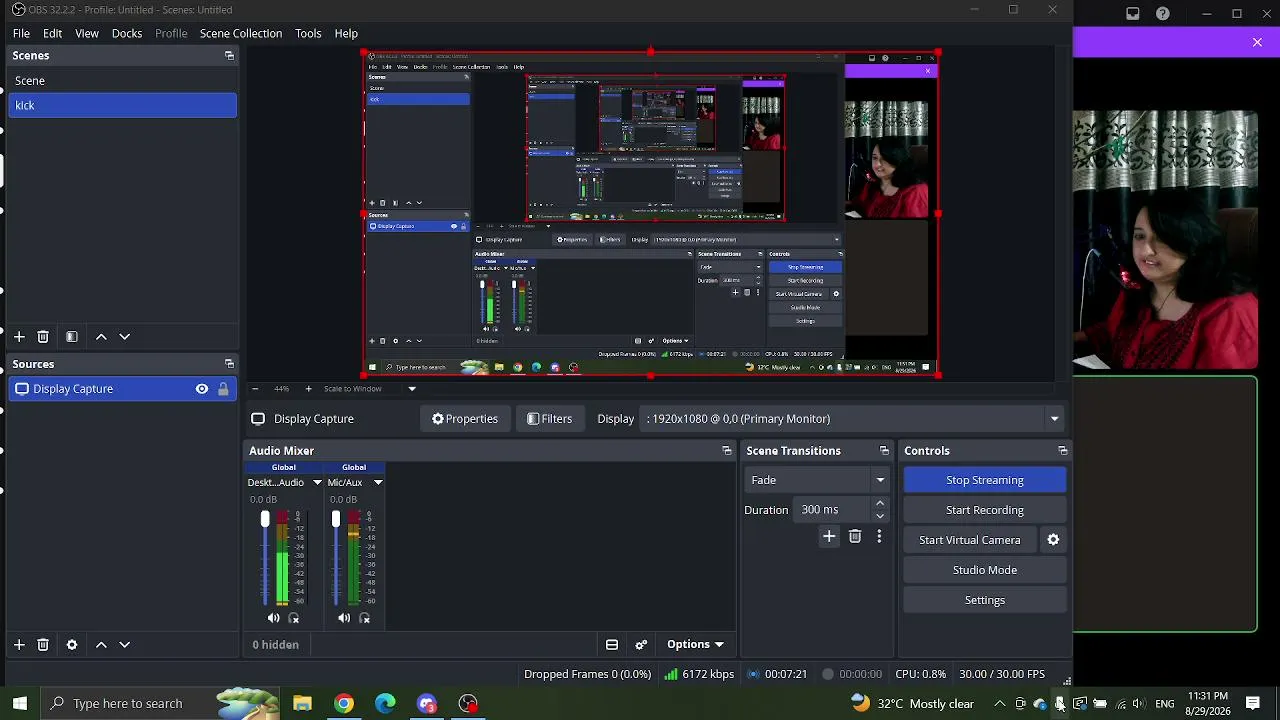Open source properties gear in Sources toolbar
This screenshot has width=1280, height=720.
point(72,645)
